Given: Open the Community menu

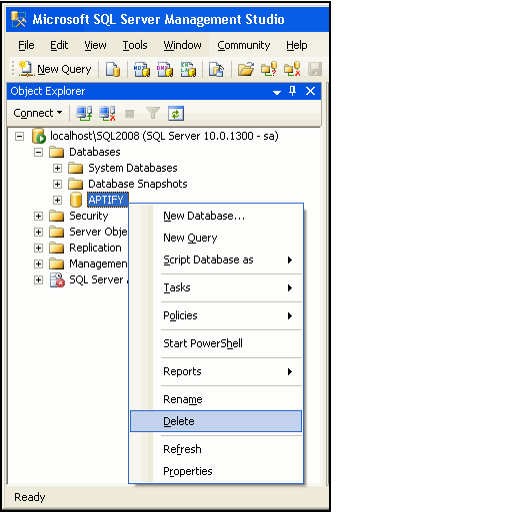Looking at the screenshot, I should click(x=244, y=45).
